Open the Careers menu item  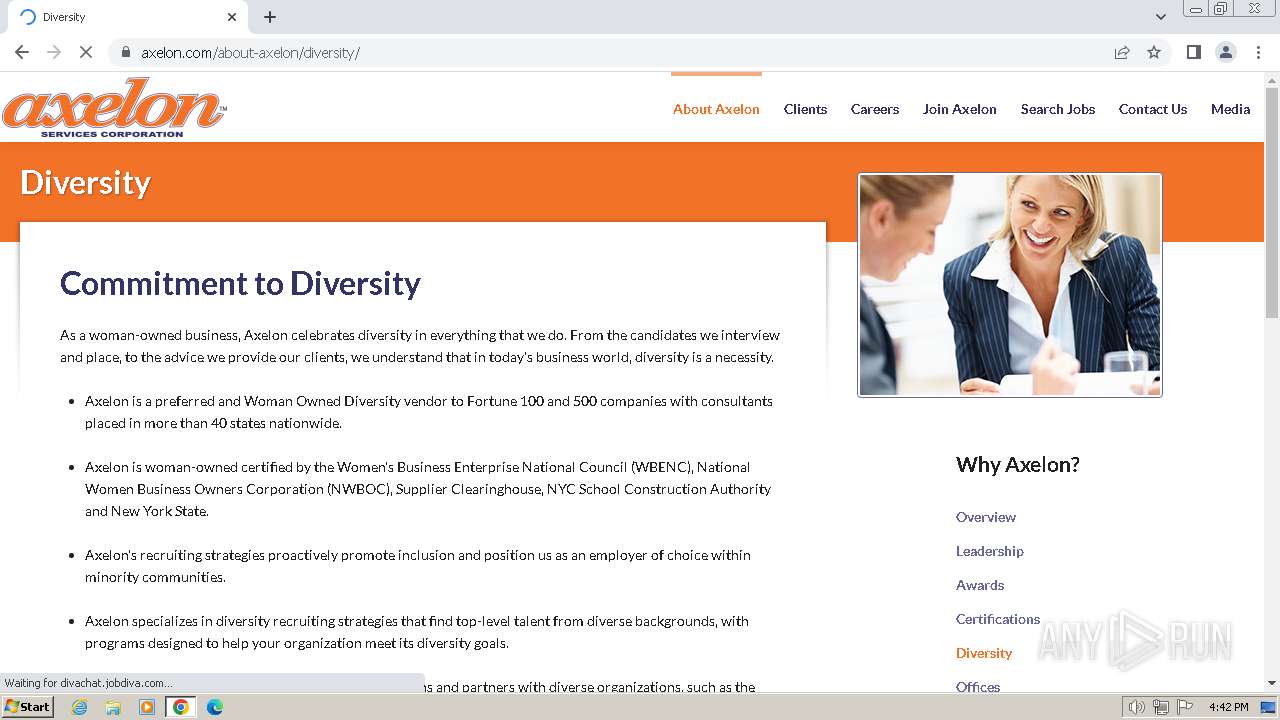click(875, 109)
